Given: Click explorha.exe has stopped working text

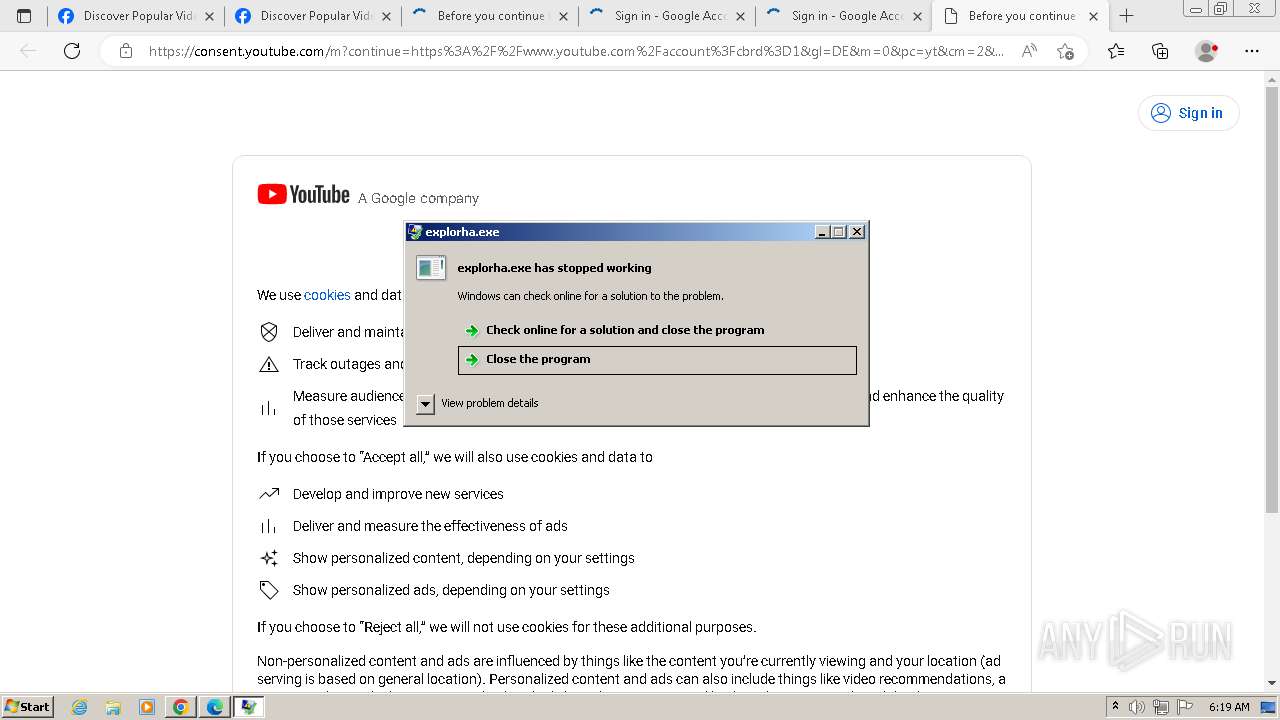Looking at the screenshot, I should tap(554, 268).
